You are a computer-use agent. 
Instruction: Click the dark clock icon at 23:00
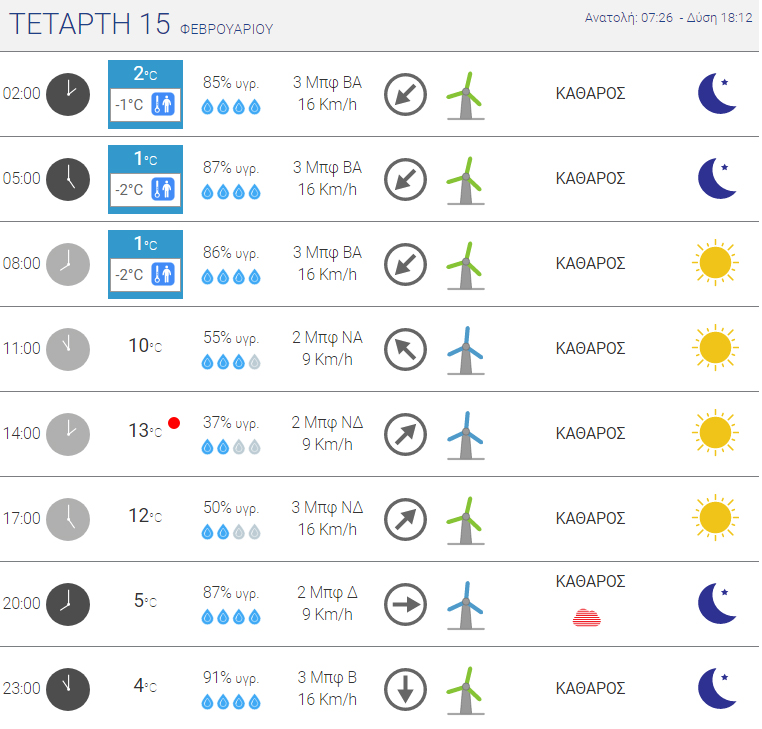pyautogui.click(x=68, y=689)
